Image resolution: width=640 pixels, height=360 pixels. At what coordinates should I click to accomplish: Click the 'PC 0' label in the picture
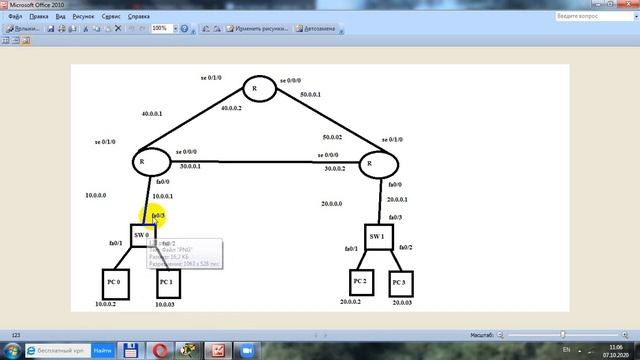point(114,282)
